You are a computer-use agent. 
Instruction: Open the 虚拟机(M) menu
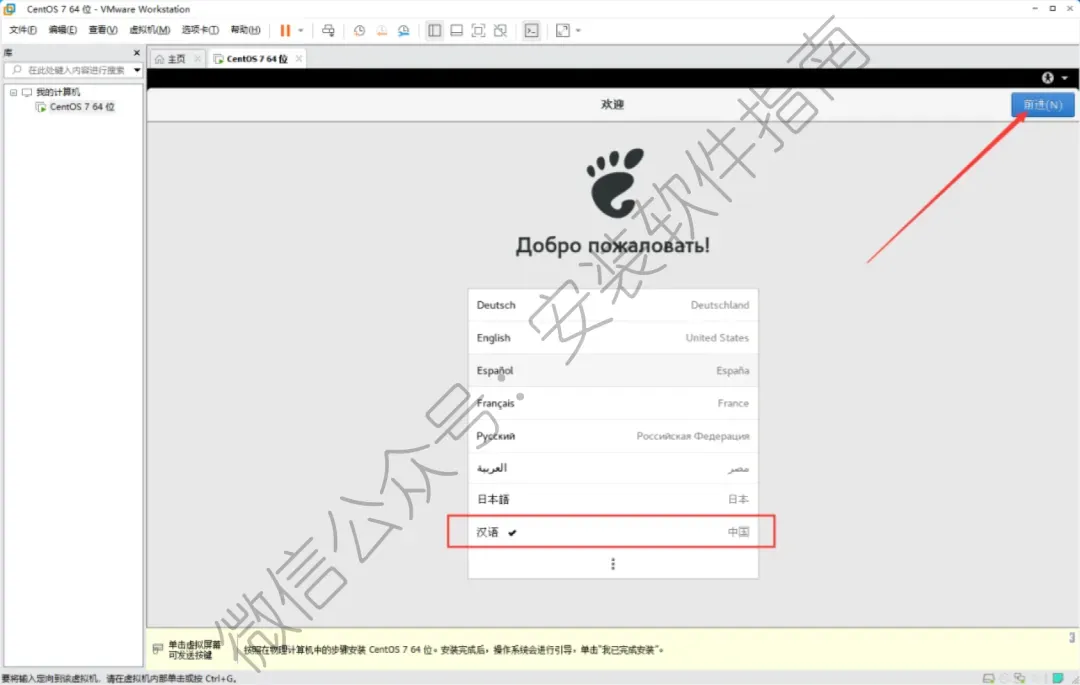point(149,30)
